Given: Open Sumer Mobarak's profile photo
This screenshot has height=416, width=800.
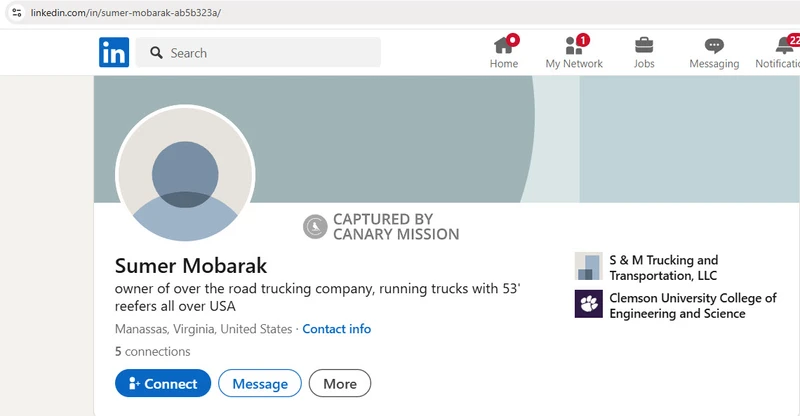Looking at the screenshot, I should pos(185,174).
